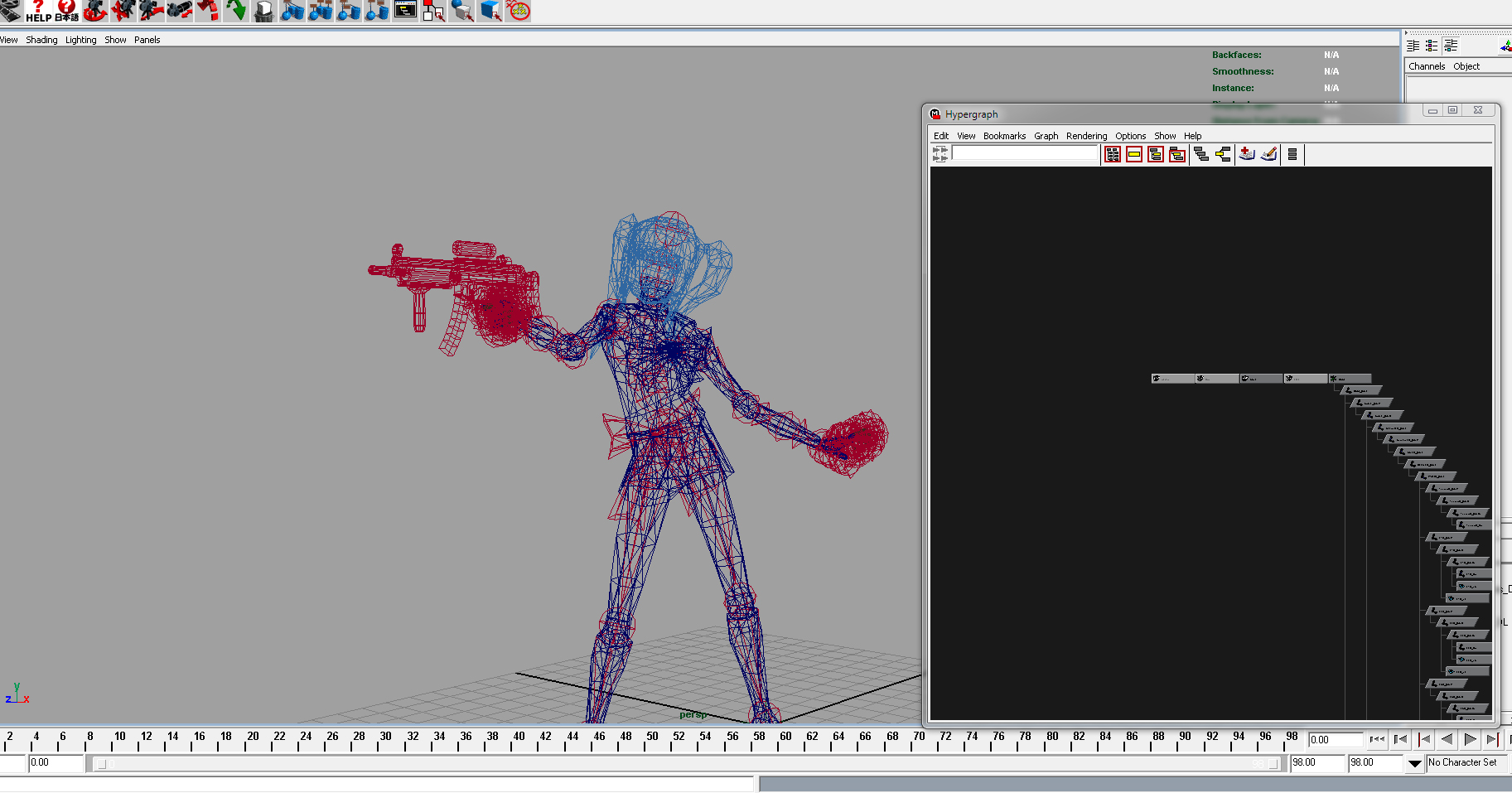Click the camera with red forward arrow icon
This screenshot has width=1512, height=793.
click(x=151, y=11)
